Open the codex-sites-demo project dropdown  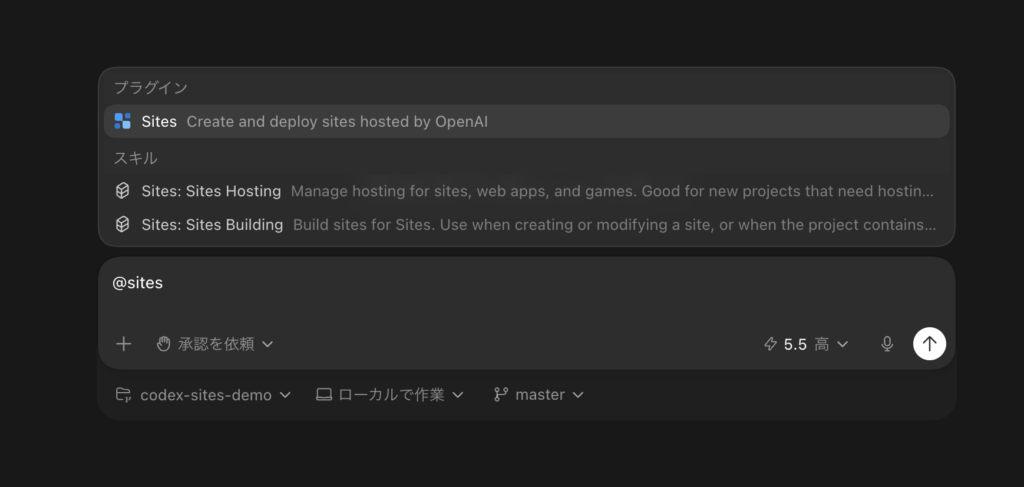pyautogui.click(x=203, y=395)
